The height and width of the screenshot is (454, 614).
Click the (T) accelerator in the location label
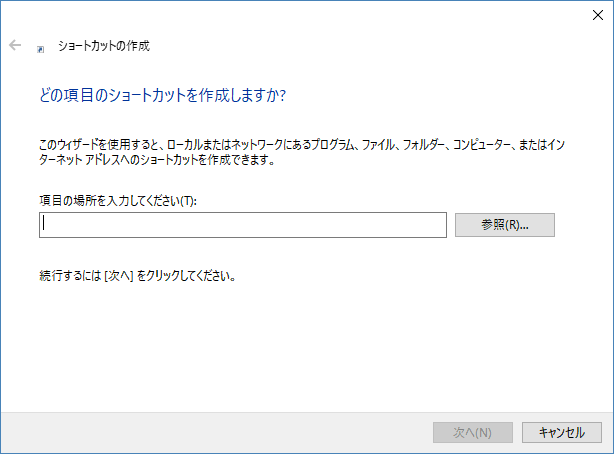187,201
